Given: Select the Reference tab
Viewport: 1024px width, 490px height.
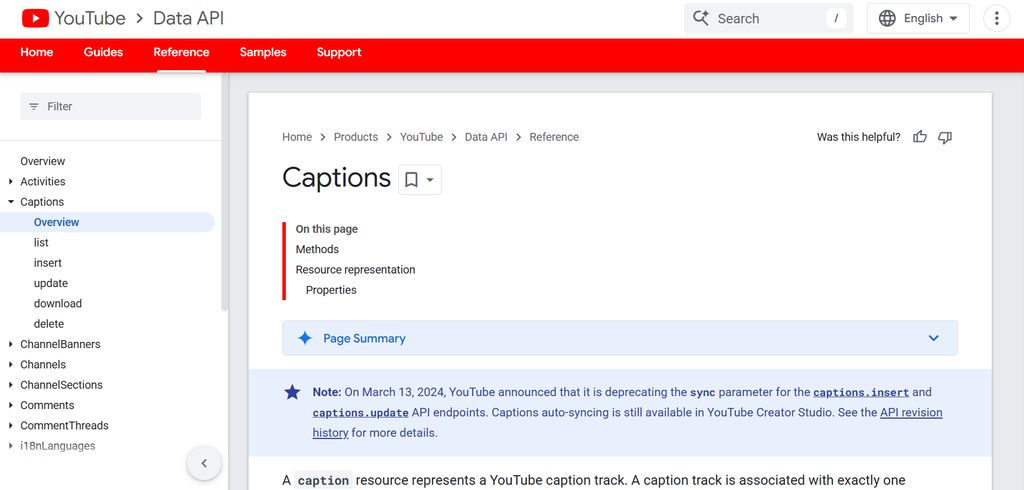Looking at the screenshot, I should tap(182, 52).
